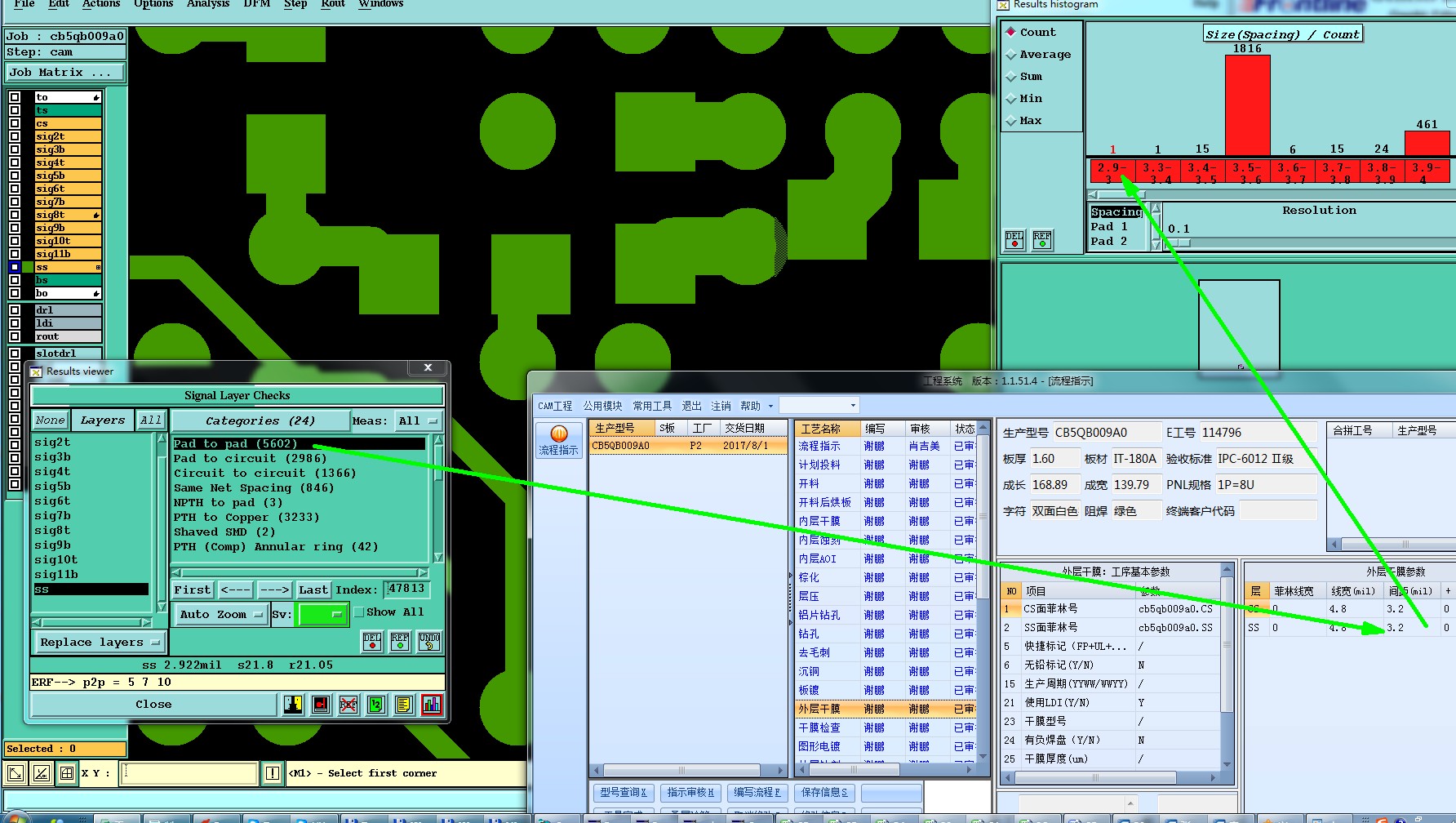
Task: Open the Replace layers dropdown
Action: (99, 642)
